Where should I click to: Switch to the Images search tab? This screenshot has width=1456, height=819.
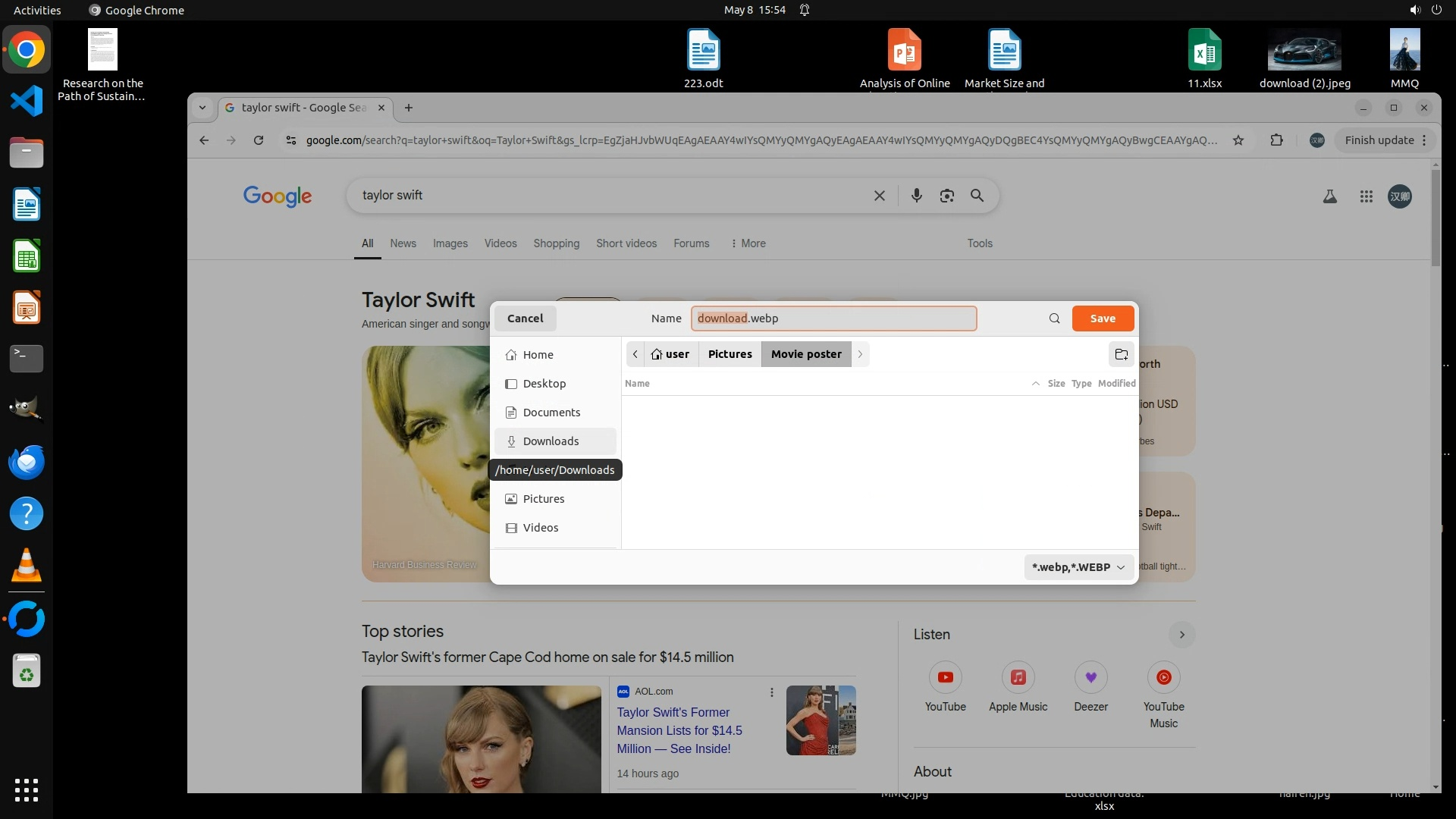click(450, 243)
